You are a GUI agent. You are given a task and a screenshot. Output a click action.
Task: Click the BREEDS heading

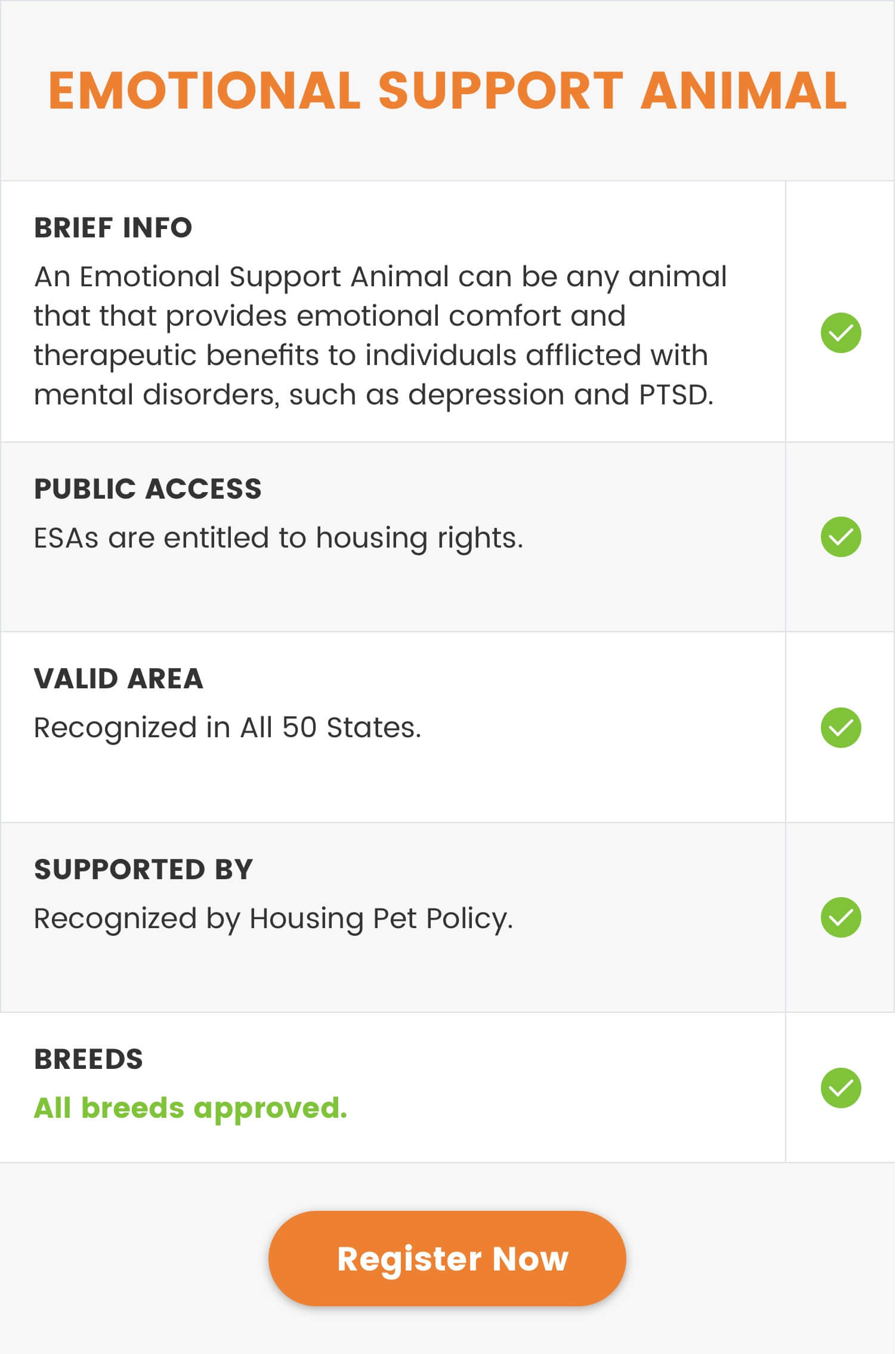(88, 1059)
